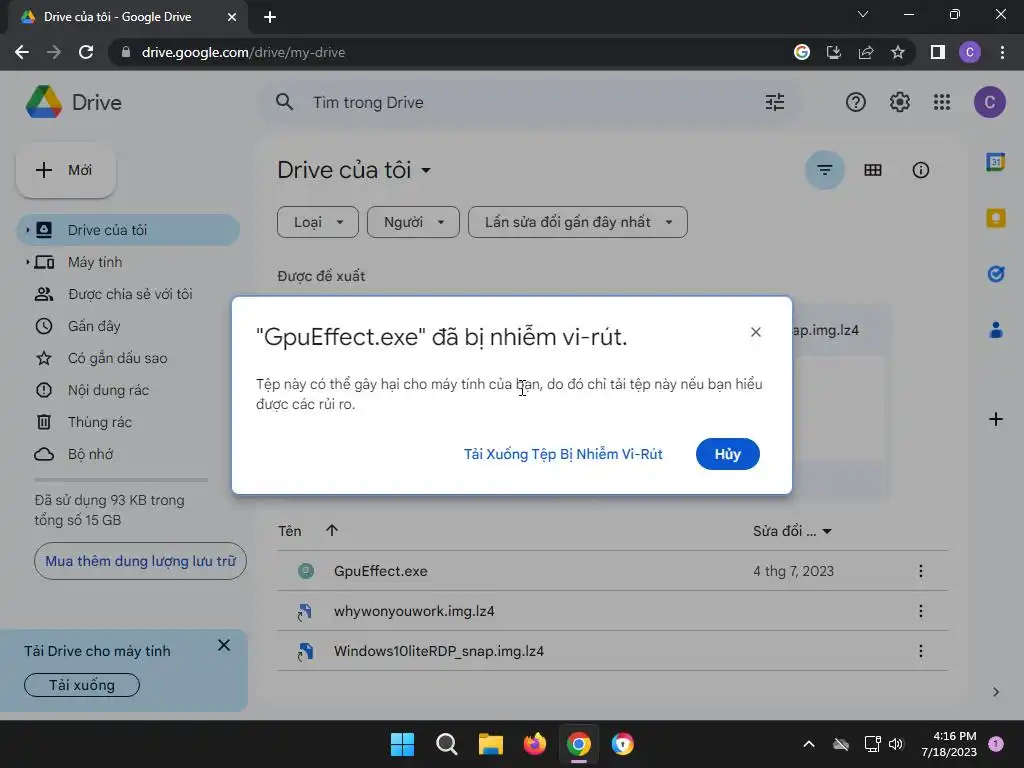Viewport: 1024px width, 768px height.
Task: Toggle Chrome side panel icon
Action: coord(938,52)
